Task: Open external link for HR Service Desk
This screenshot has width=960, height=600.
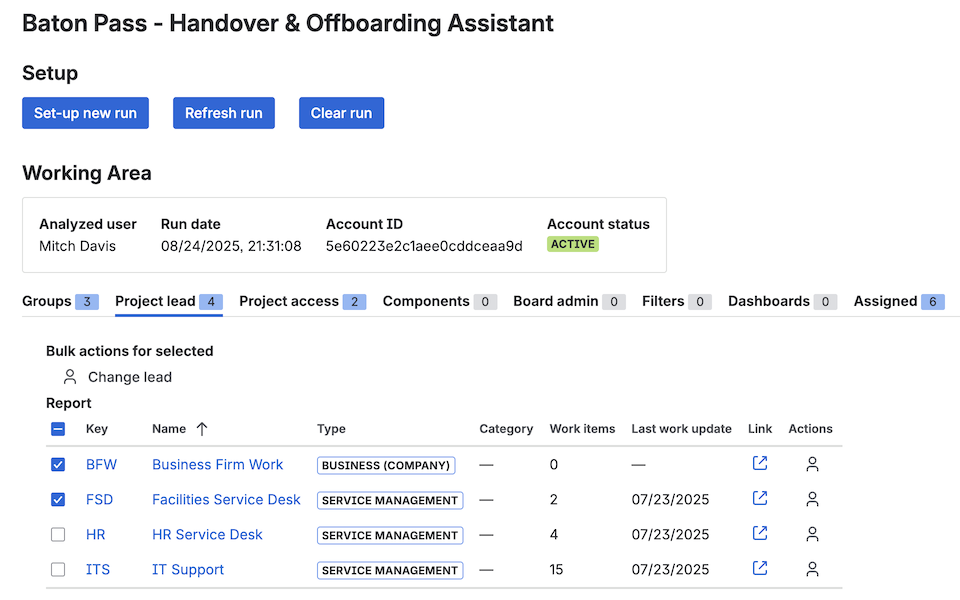Action: pos(760,534)
